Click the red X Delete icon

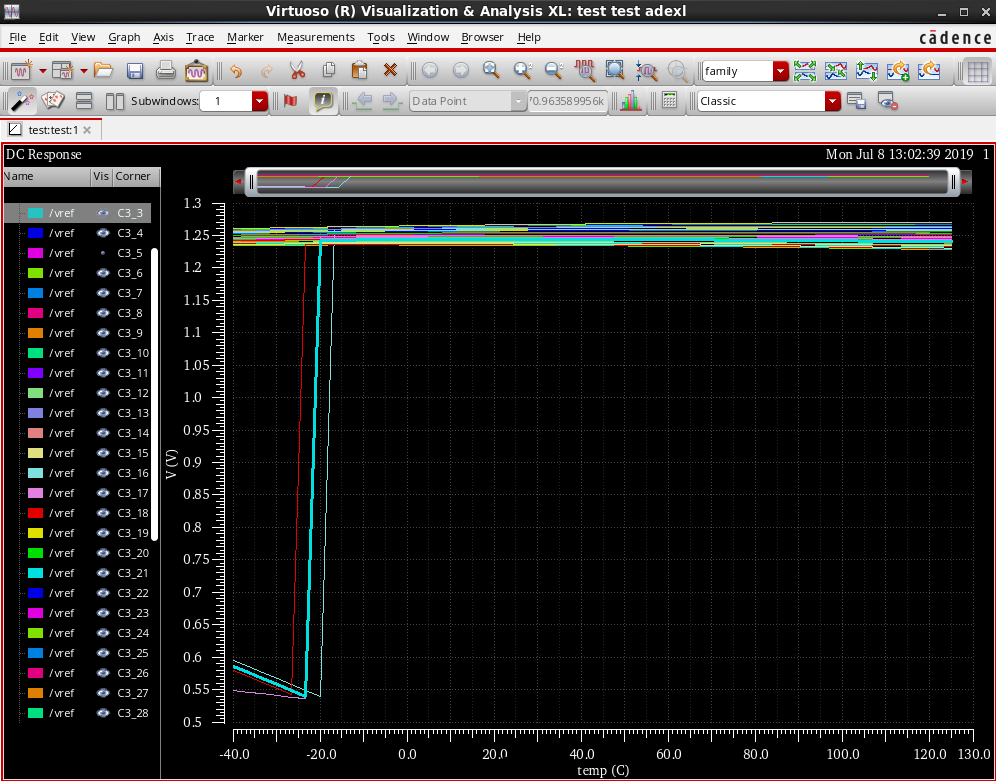pos(390,71)
